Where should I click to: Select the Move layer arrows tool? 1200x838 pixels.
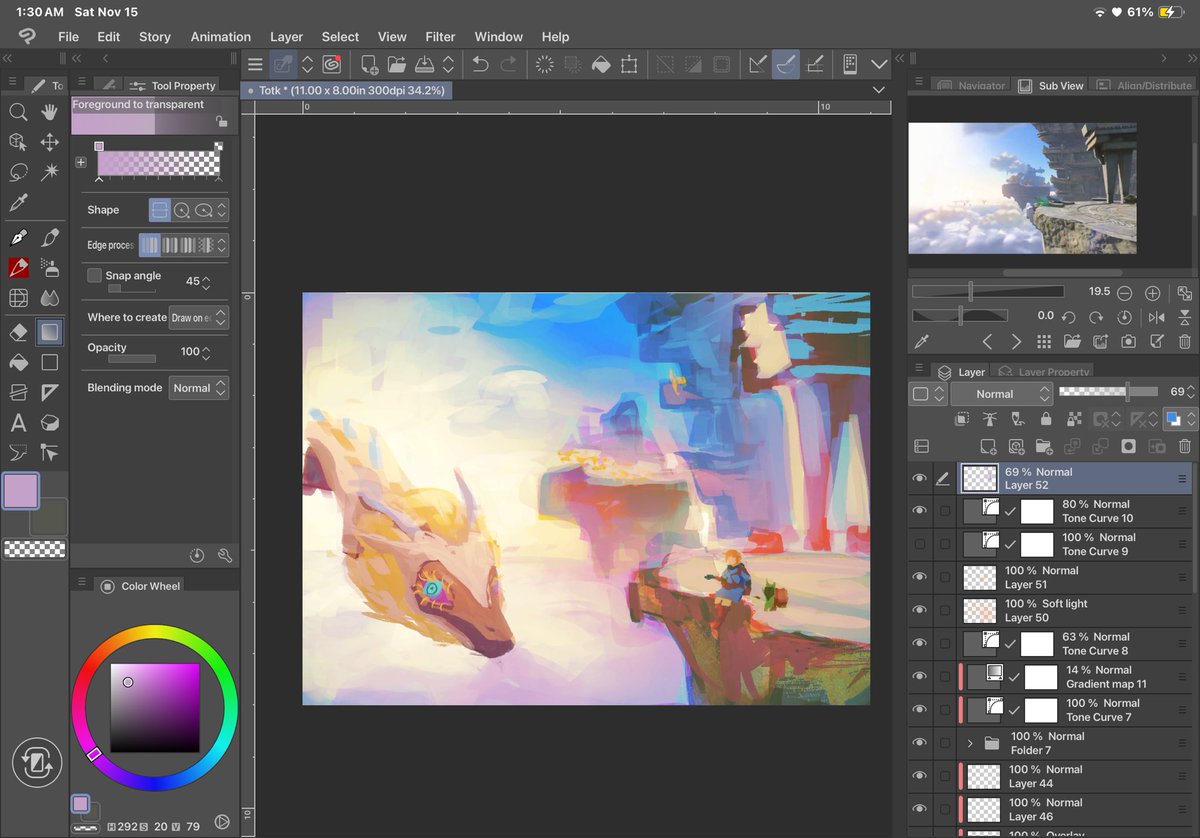(50, 143)
